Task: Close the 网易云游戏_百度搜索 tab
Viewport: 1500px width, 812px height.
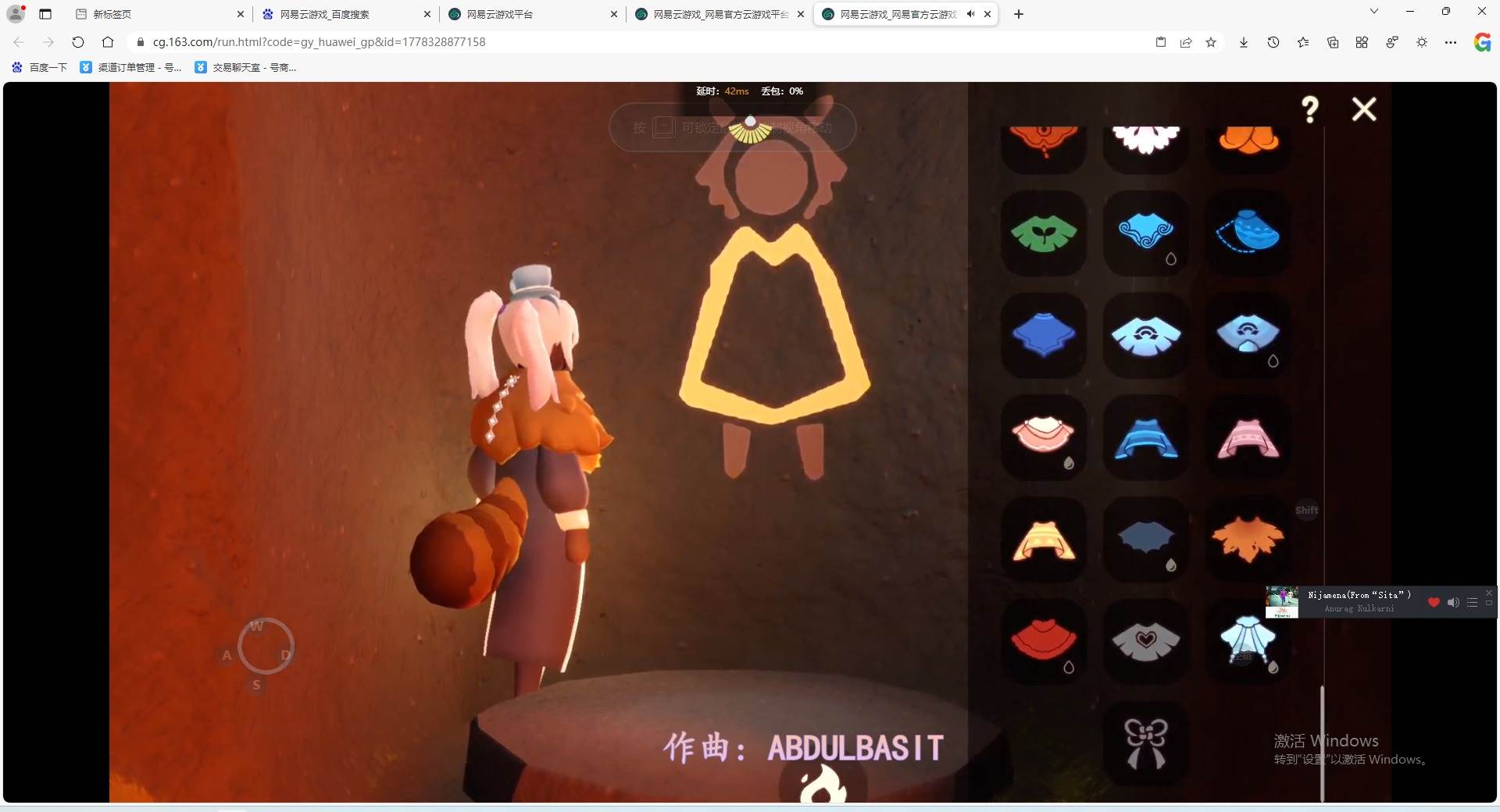Action: [x=427, y=14]
